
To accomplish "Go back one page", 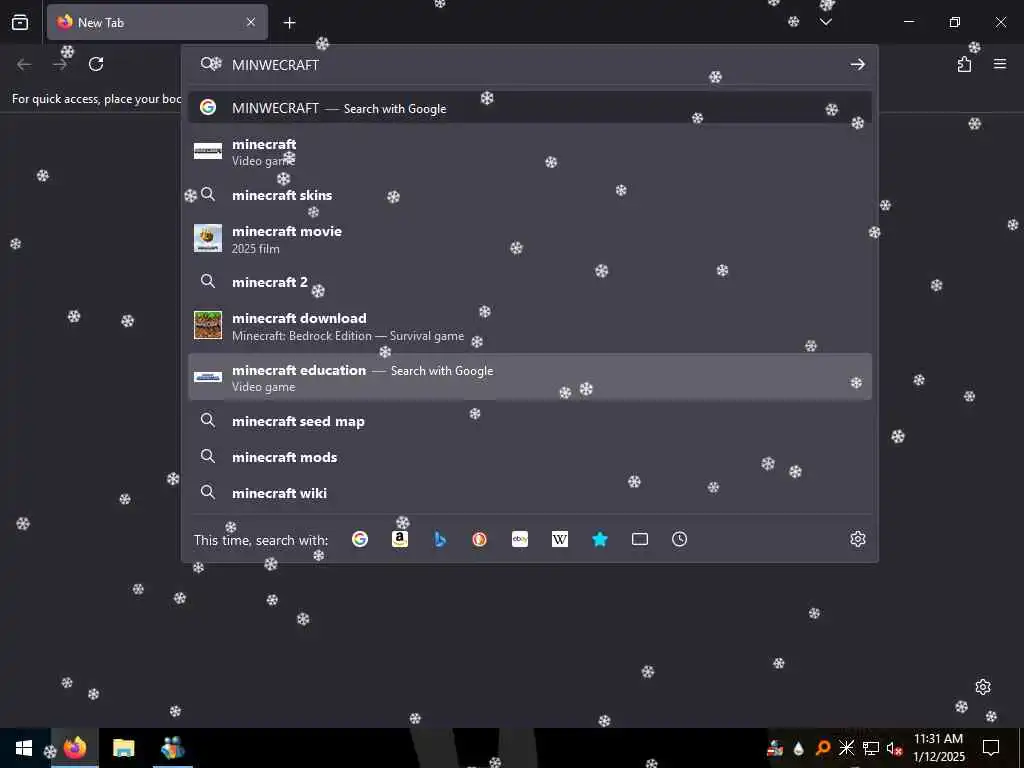I will pos(24,64).
